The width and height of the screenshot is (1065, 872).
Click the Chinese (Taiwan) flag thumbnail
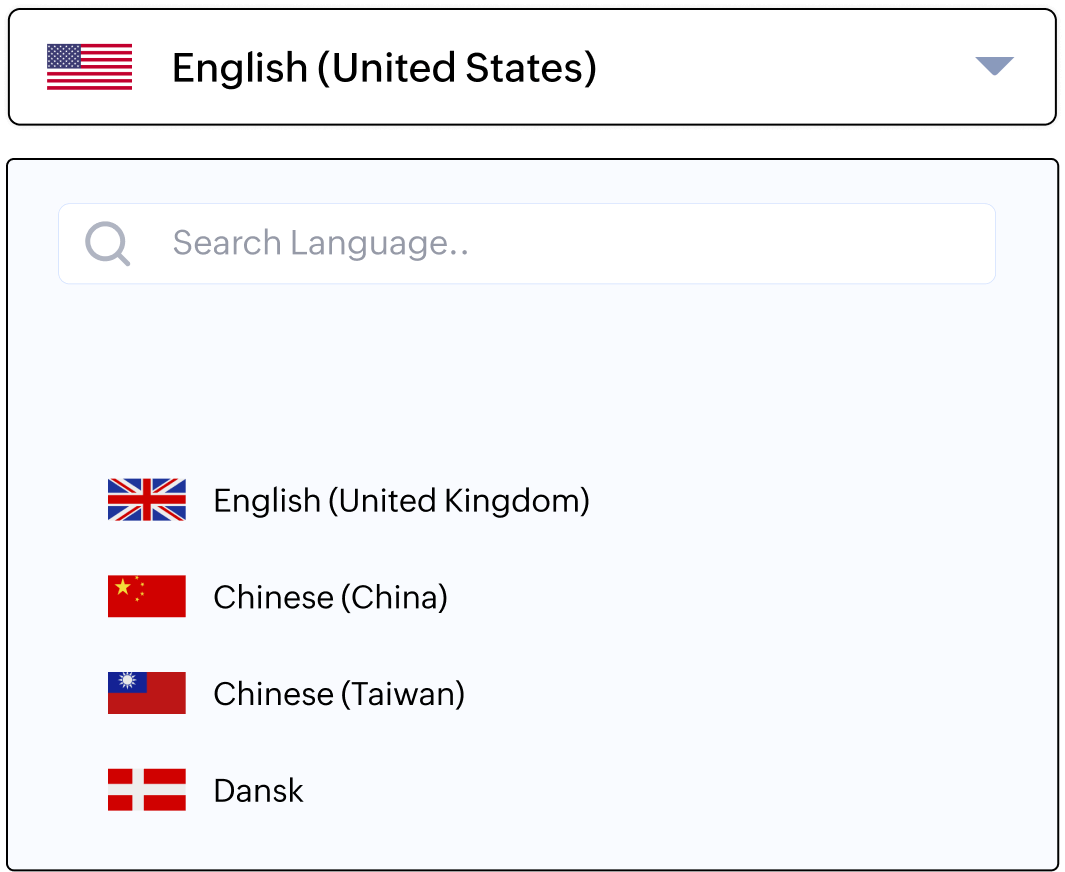pos(146,693)
